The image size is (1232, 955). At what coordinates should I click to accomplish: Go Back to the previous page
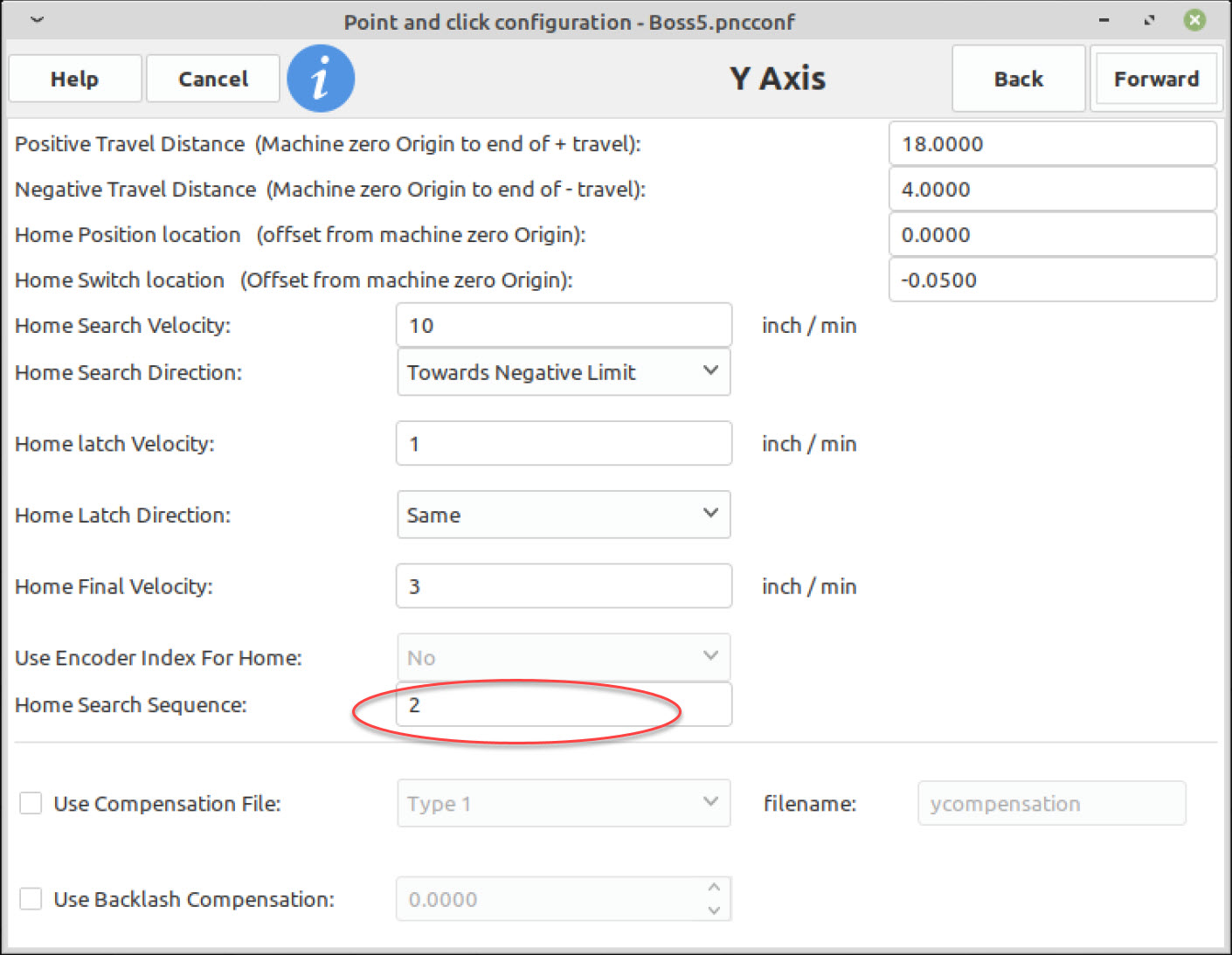pyautogui.click(x=1019, y=79)
